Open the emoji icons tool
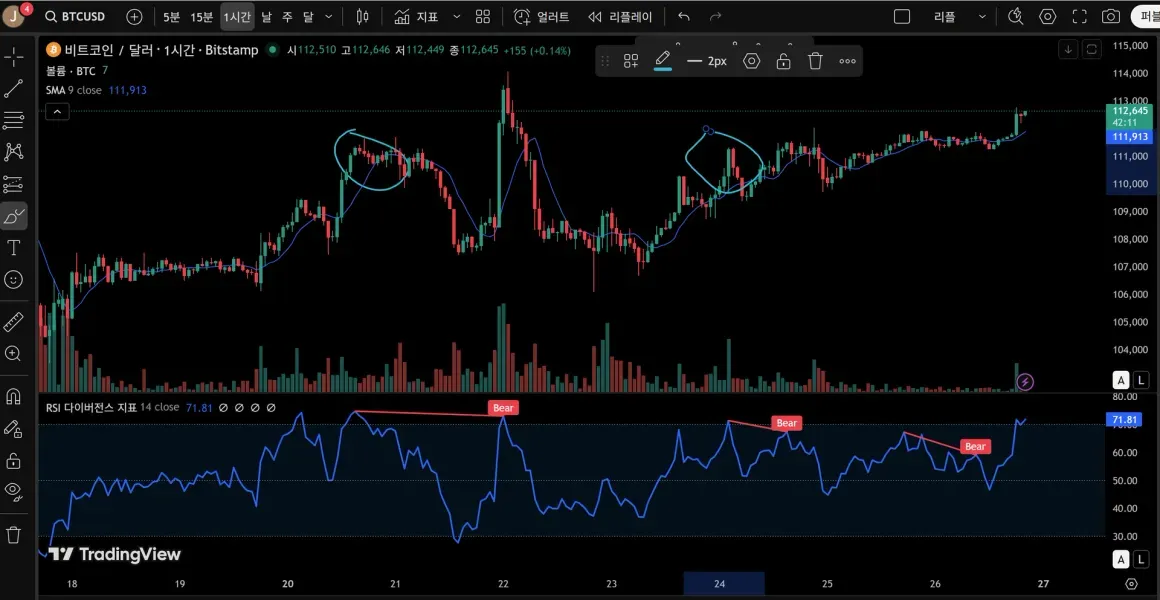This screenshot has height=600, width=1160. click(x=13, y=280)
